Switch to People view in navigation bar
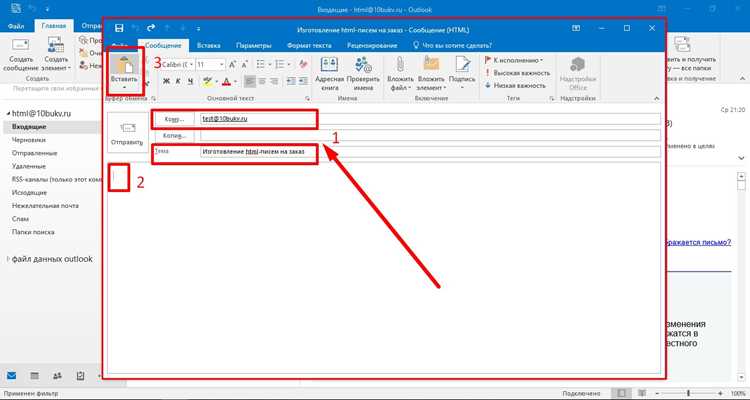Screen dimensions: 750x400 point(57,376)
